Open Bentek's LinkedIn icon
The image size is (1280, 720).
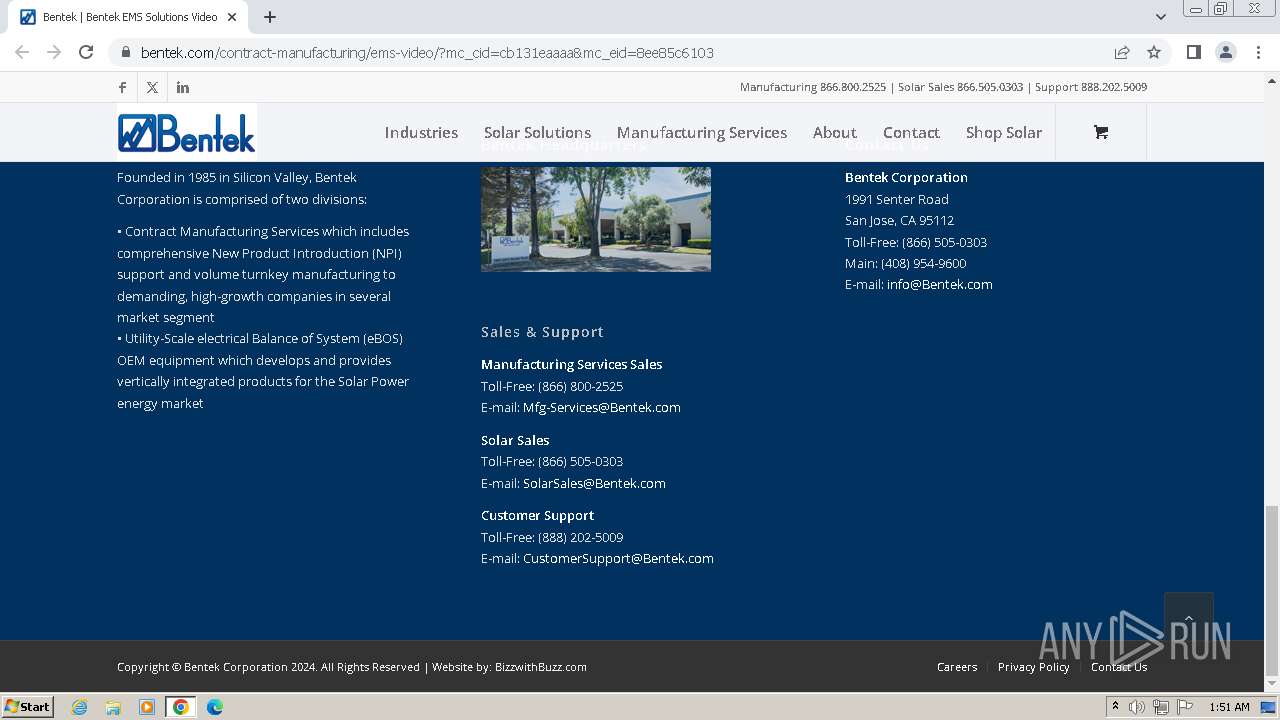coord(183,87)
